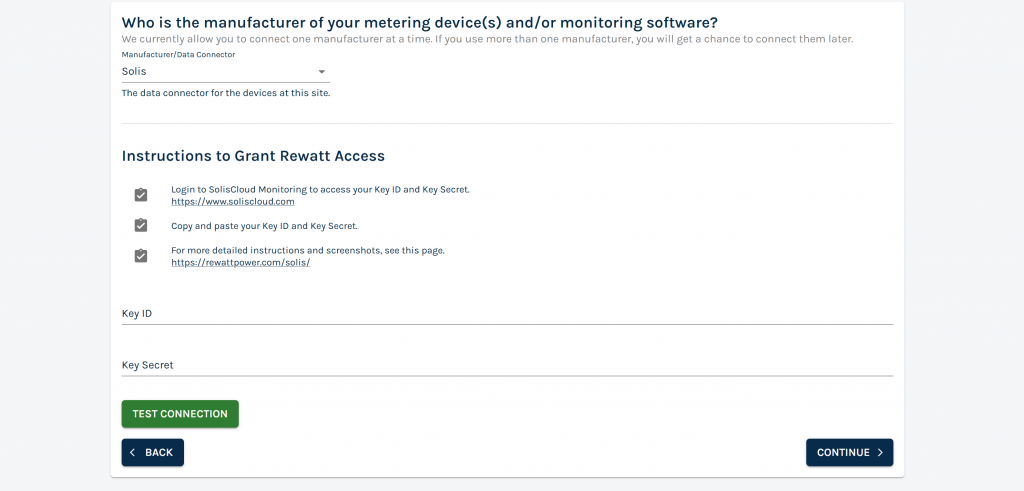Click the manufacturer question heading
The image size is (1024, 491).
click(x=419, y=23)
